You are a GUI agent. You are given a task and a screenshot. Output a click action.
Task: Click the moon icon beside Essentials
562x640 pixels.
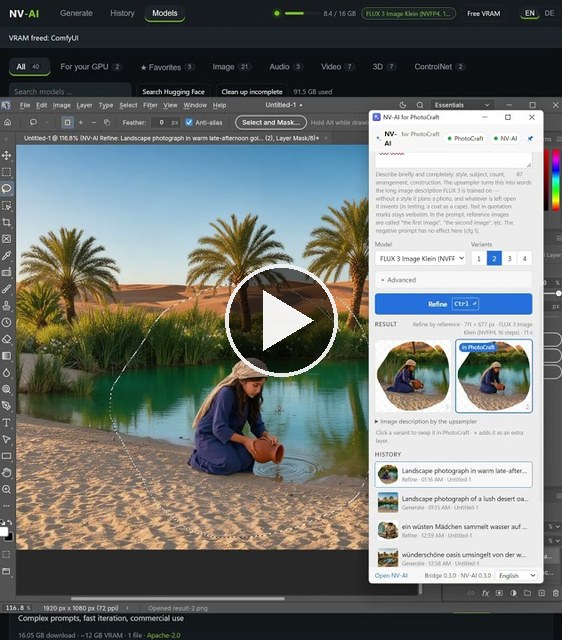(x=403, y=105)
